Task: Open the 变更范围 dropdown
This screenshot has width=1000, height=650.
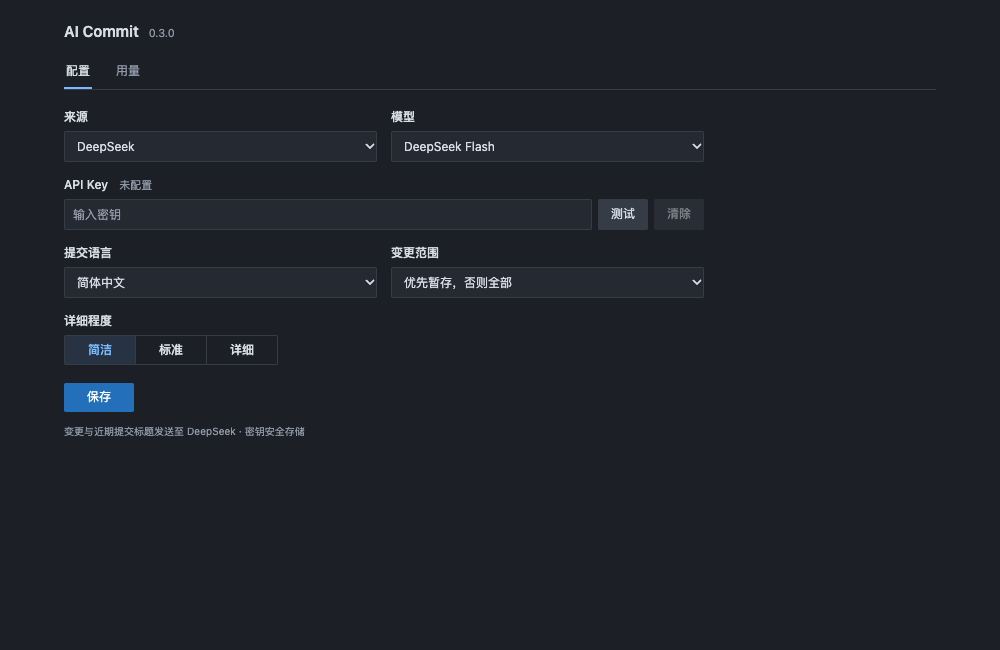Action: click(x=547, y=283)
